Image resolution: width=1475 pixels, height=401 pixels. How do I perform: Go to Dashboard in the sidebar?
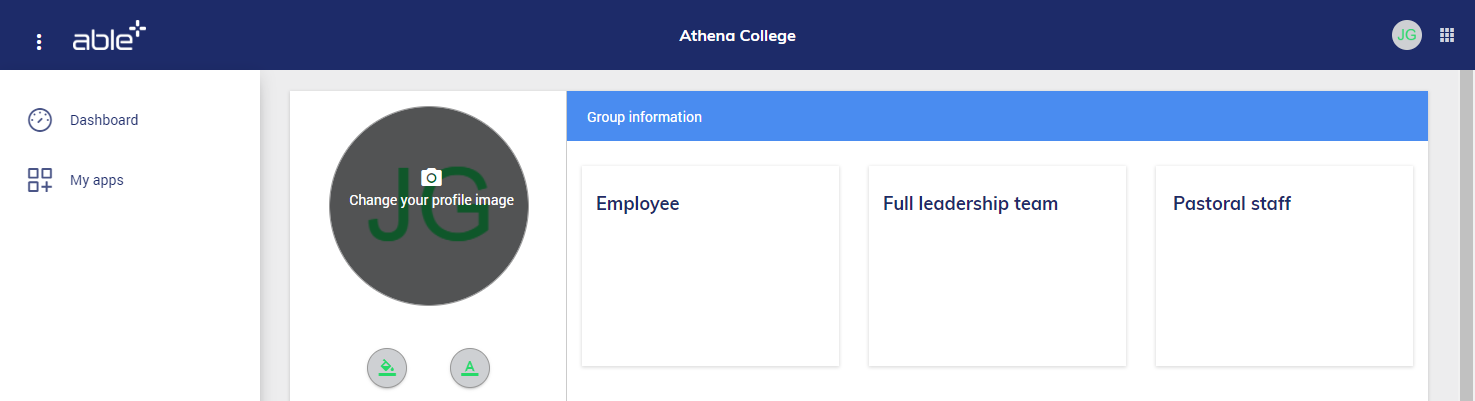point(104,120)
